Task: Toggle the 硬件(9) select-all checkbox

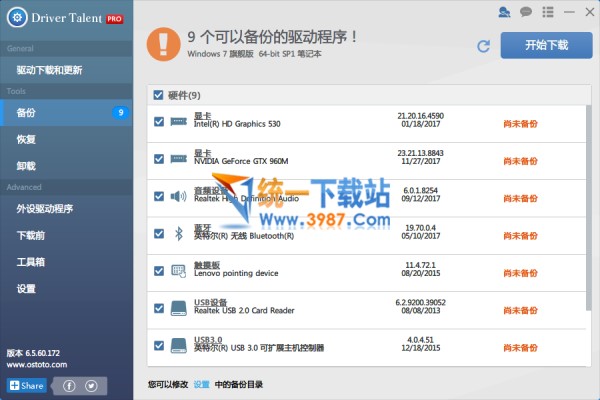Action: (158, 95)
